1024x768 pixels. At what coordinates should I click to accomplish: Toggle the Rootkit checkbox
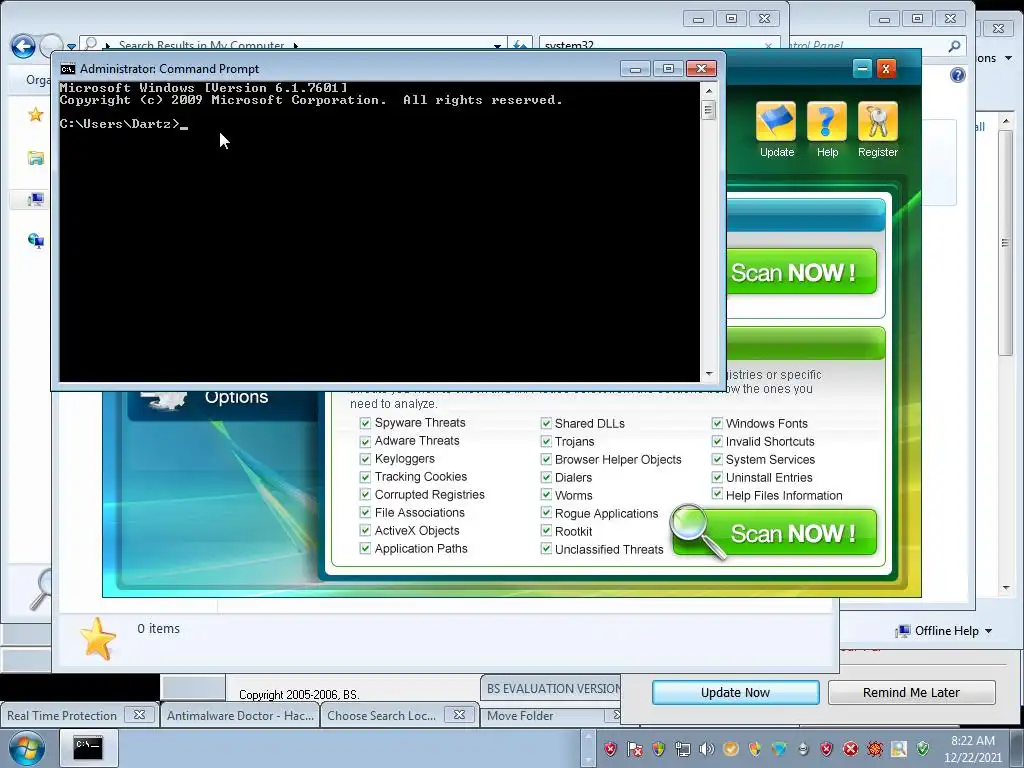(x=546, y=531)
